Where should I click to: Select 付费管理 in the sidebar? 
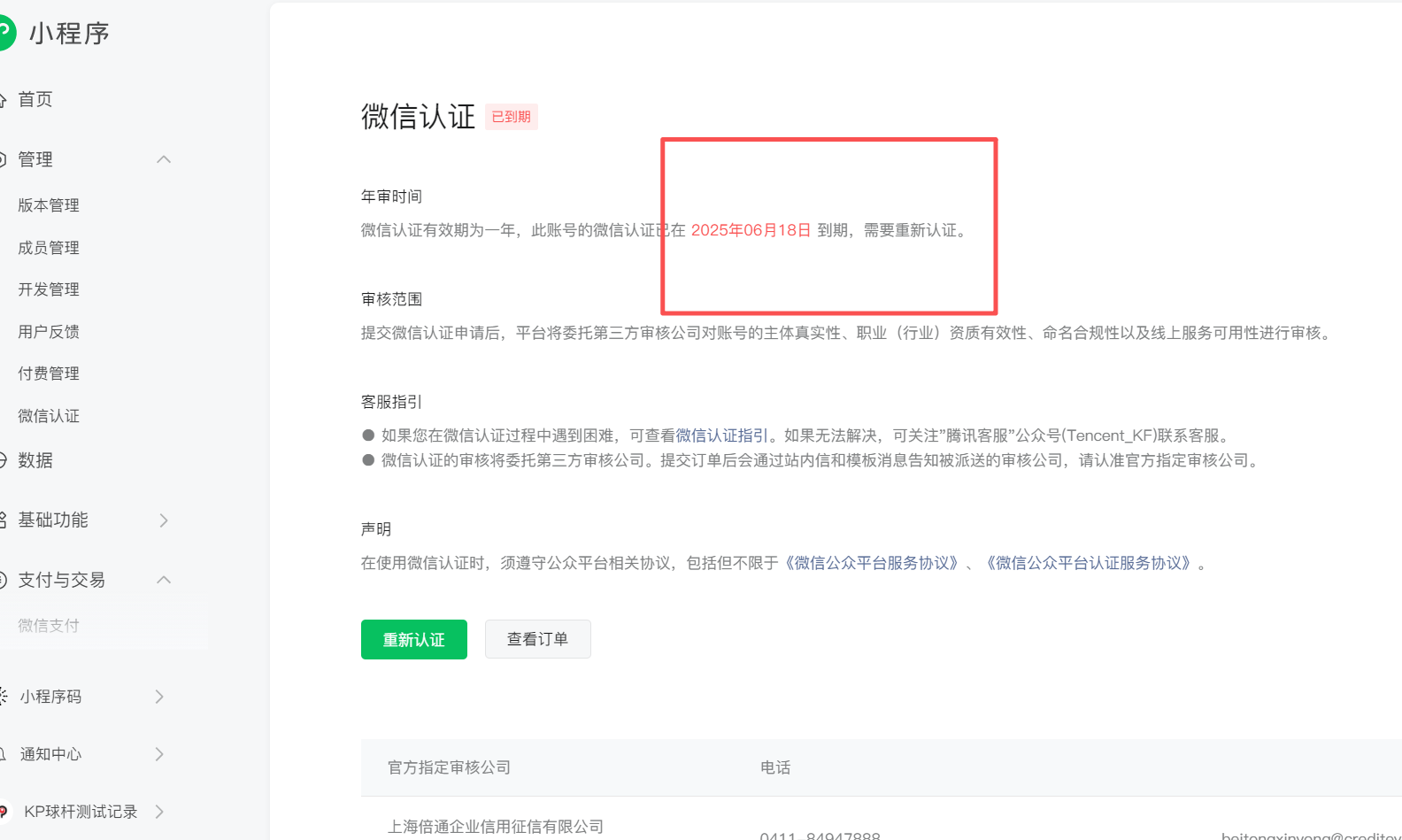point(49,374)
